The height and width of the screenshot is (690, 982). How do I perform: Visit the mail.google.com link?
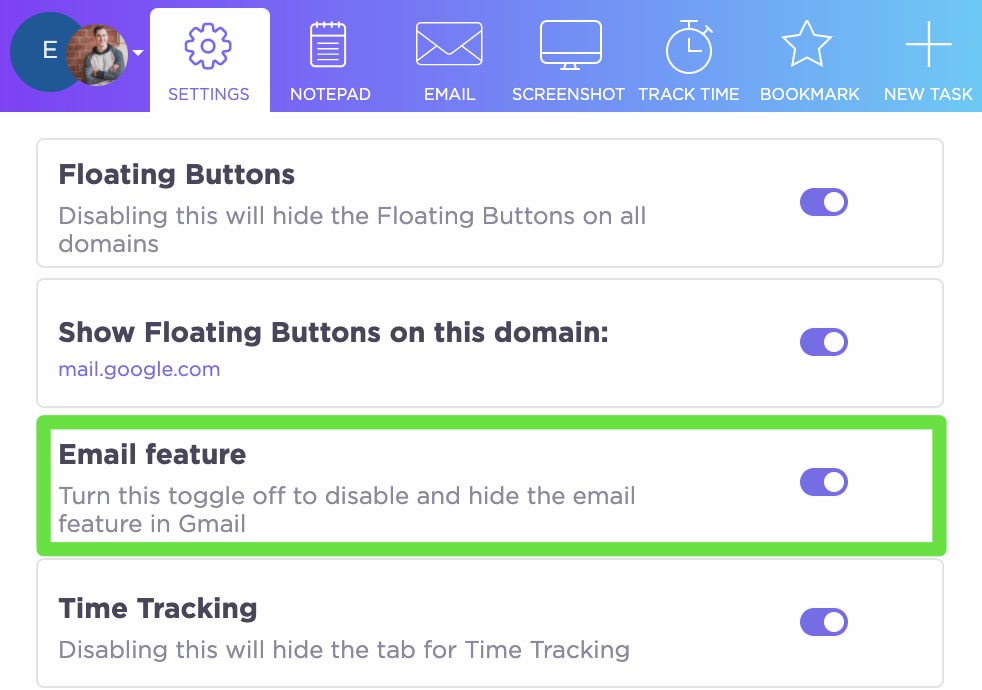(139, 369)
